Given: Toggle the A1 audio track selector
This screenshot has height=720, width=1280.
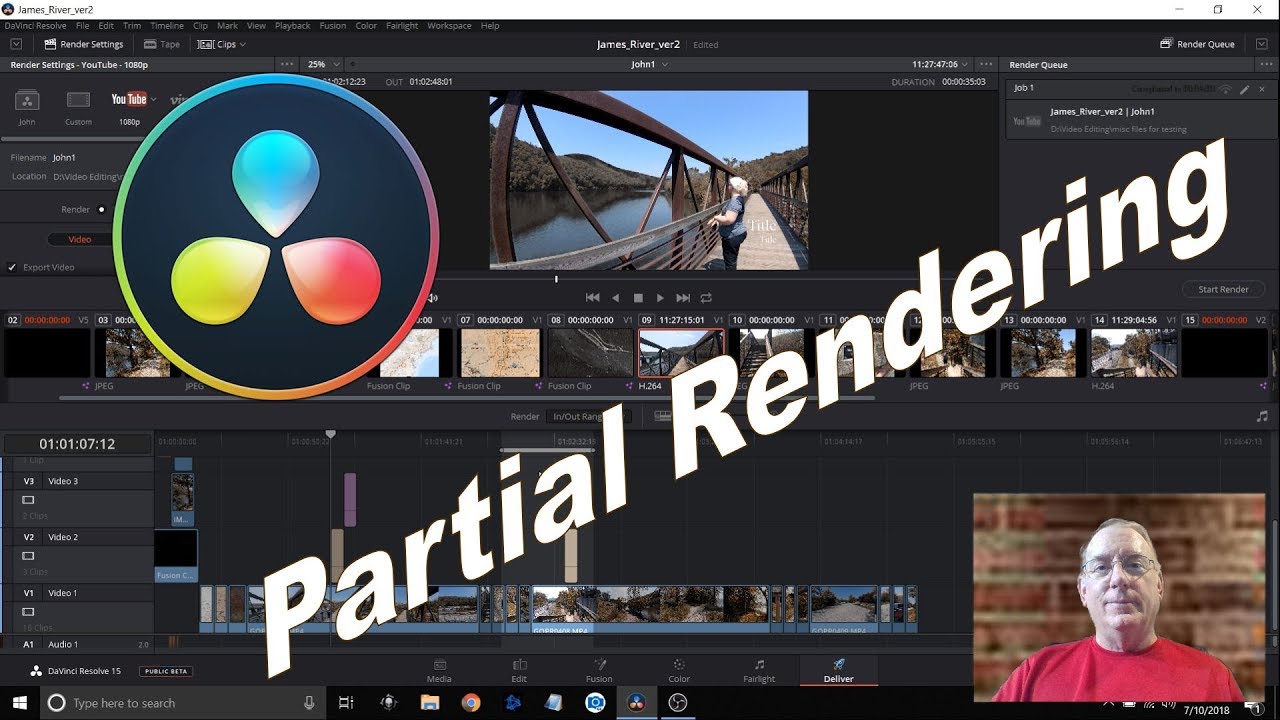Looking at the screenshot, I should (x=28, y=644).
